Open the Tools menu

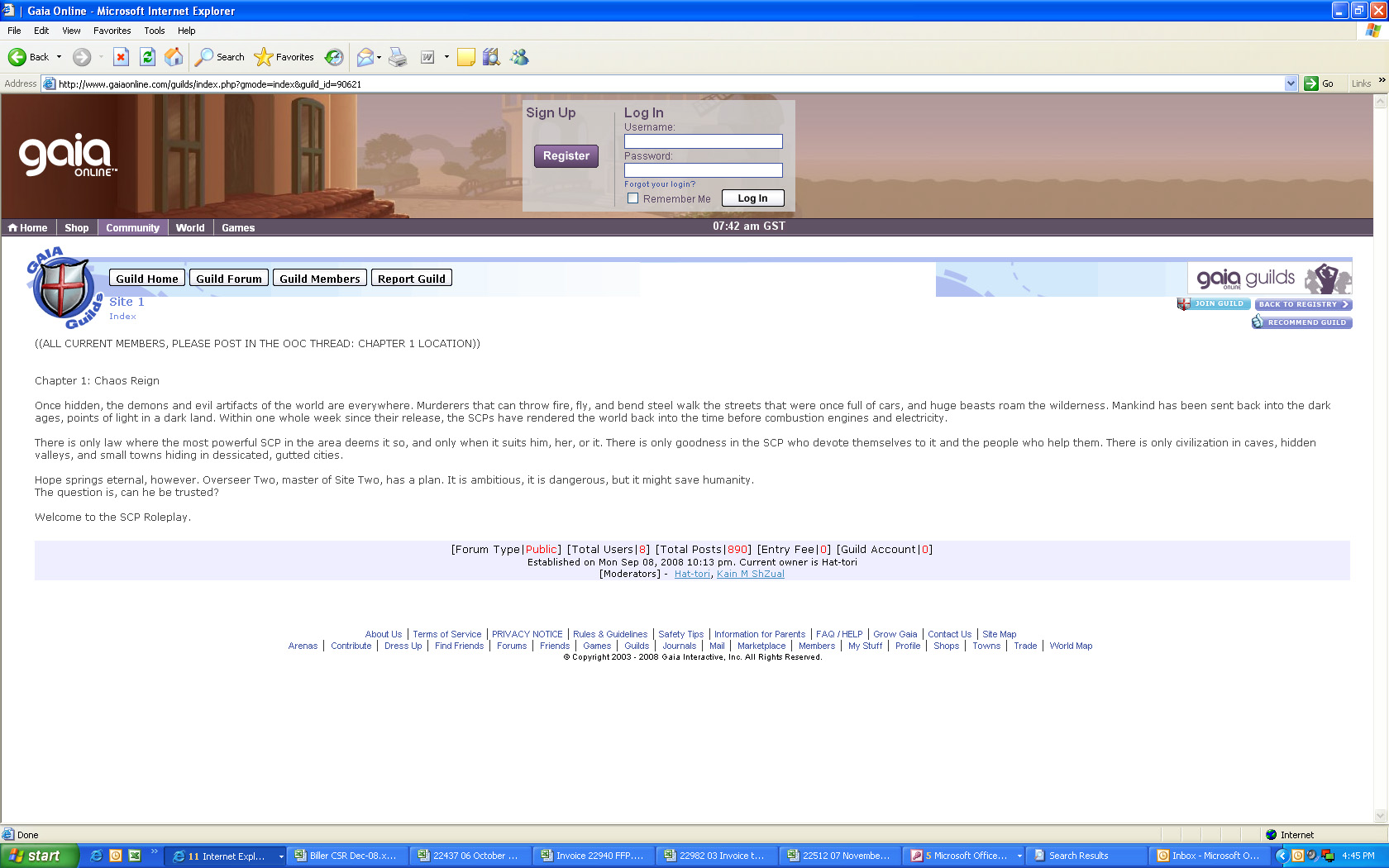pos(154,31)
